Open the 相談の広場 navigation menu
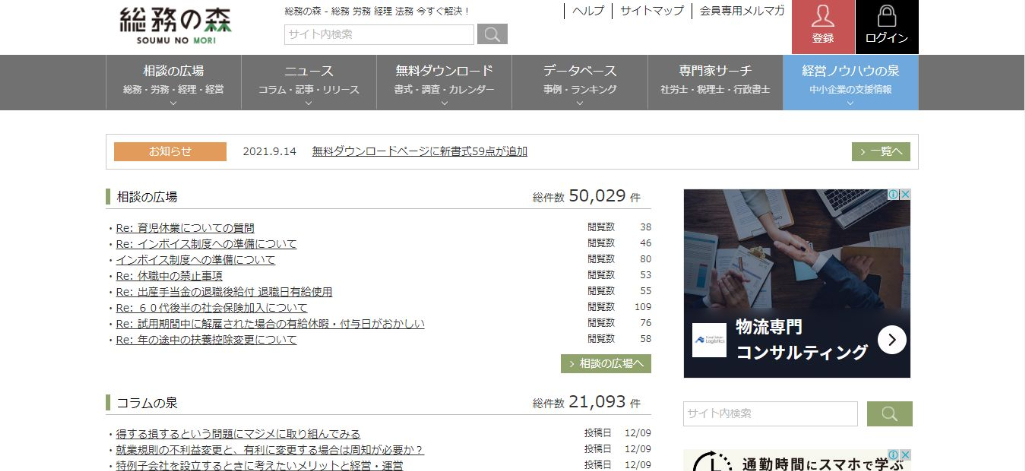Image resolution: width=1025 pixels, height=471 pixels. pyautogui.click(x=173, y=82)
